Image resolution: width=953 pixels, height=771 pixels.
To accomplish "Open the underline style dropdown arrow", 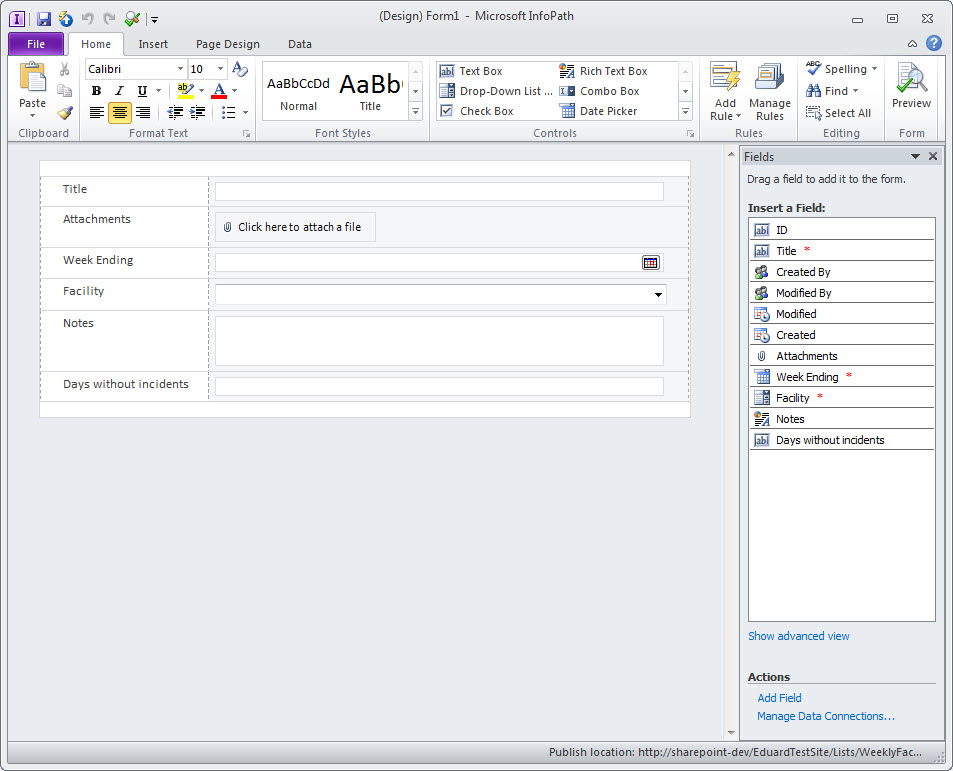I will click(x=159, y=91).
